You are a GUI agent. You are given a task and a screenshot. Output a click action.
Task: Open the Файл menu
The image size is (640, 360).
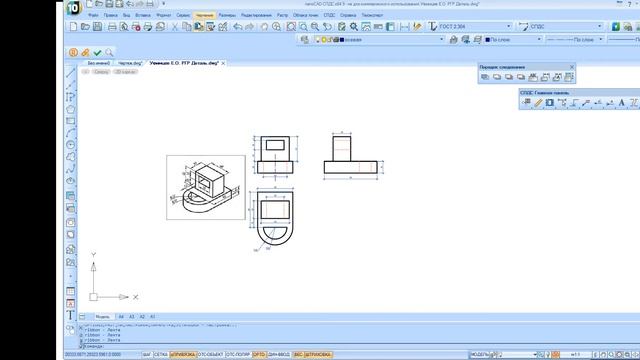93,15
